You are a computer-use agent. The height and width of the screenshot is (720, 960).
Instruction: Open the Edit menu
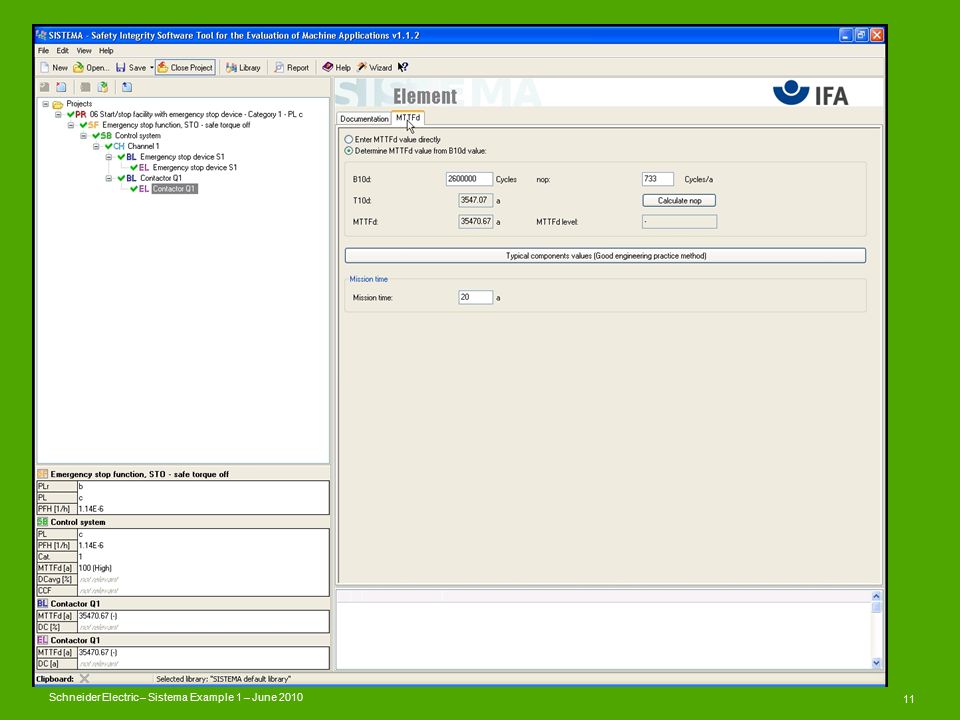click(62, 51)
